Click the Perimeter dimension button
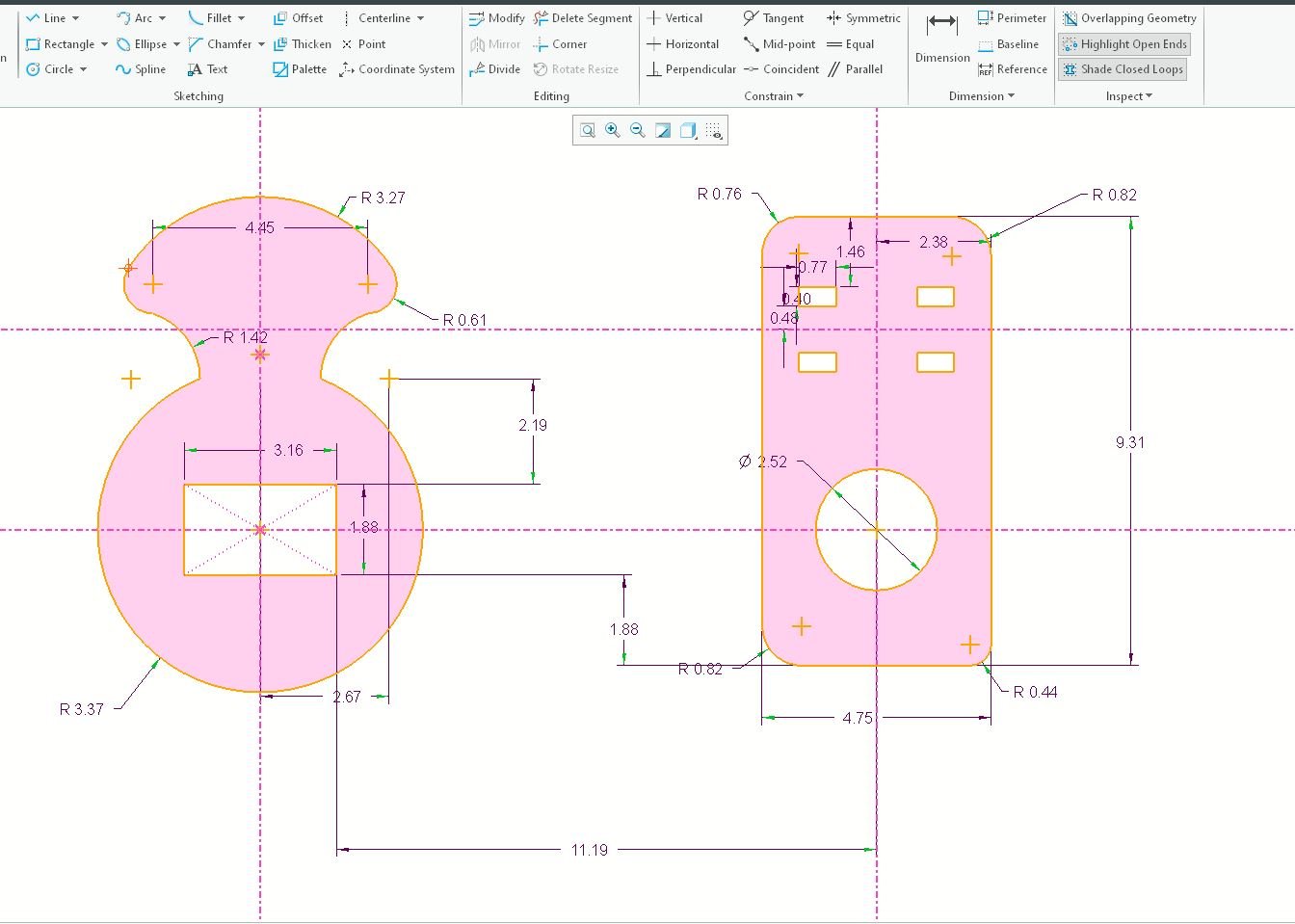The image size is (1295, 924). (1012, 17)
